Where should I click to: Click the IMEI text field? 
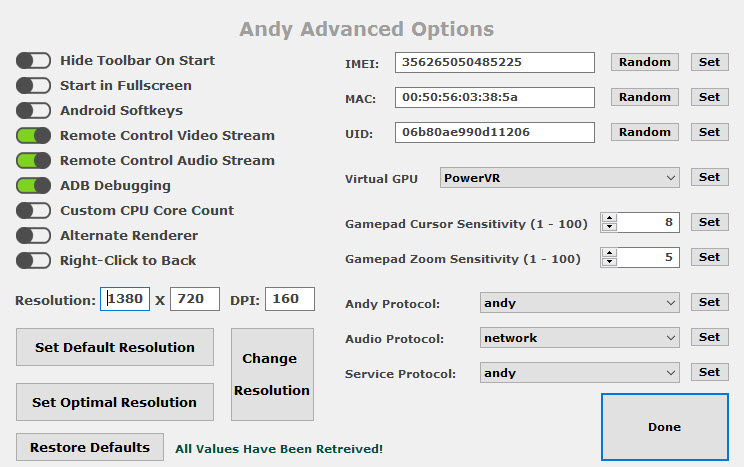click(494, 62)
